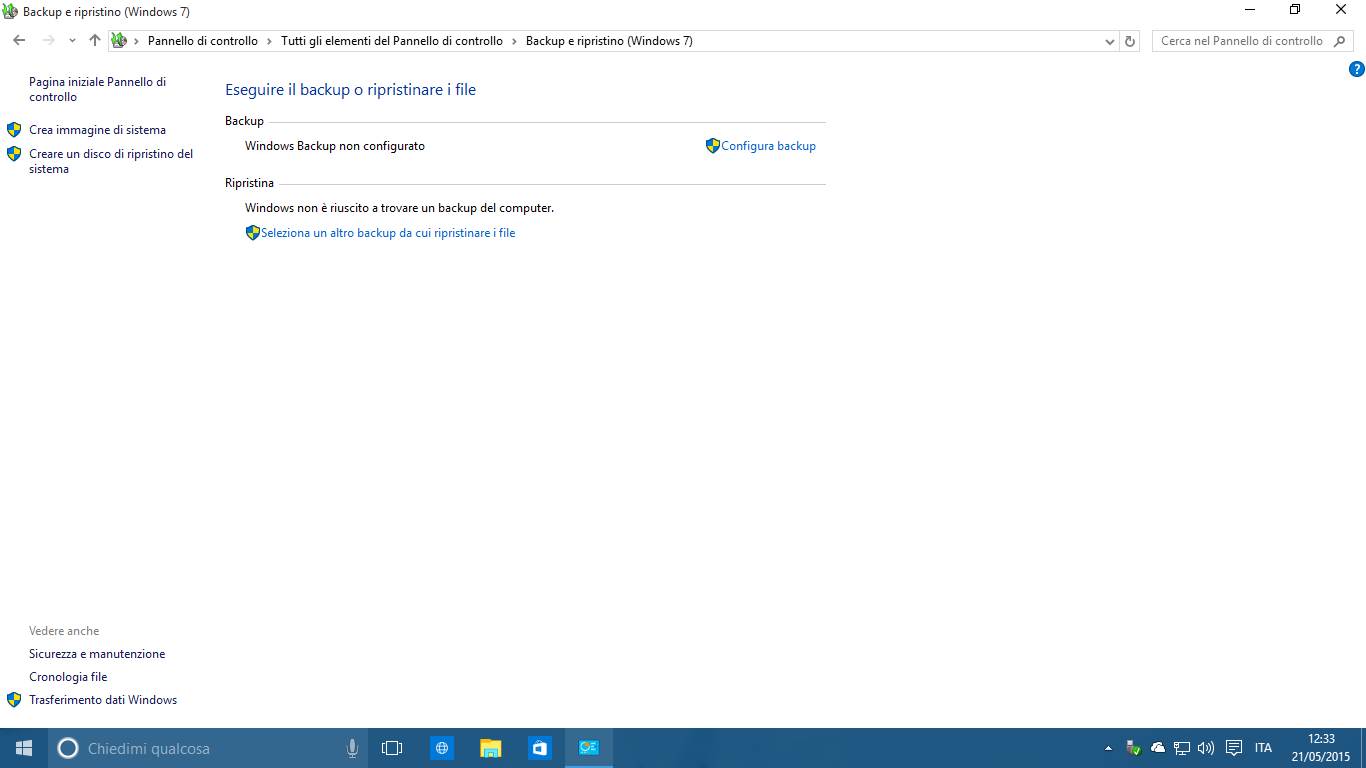This screenshot has width=1366, height=768.
Task: Open 'Pannello di controllo' breadcrumb
Action: pyautogui.click(x=203, y=41)
